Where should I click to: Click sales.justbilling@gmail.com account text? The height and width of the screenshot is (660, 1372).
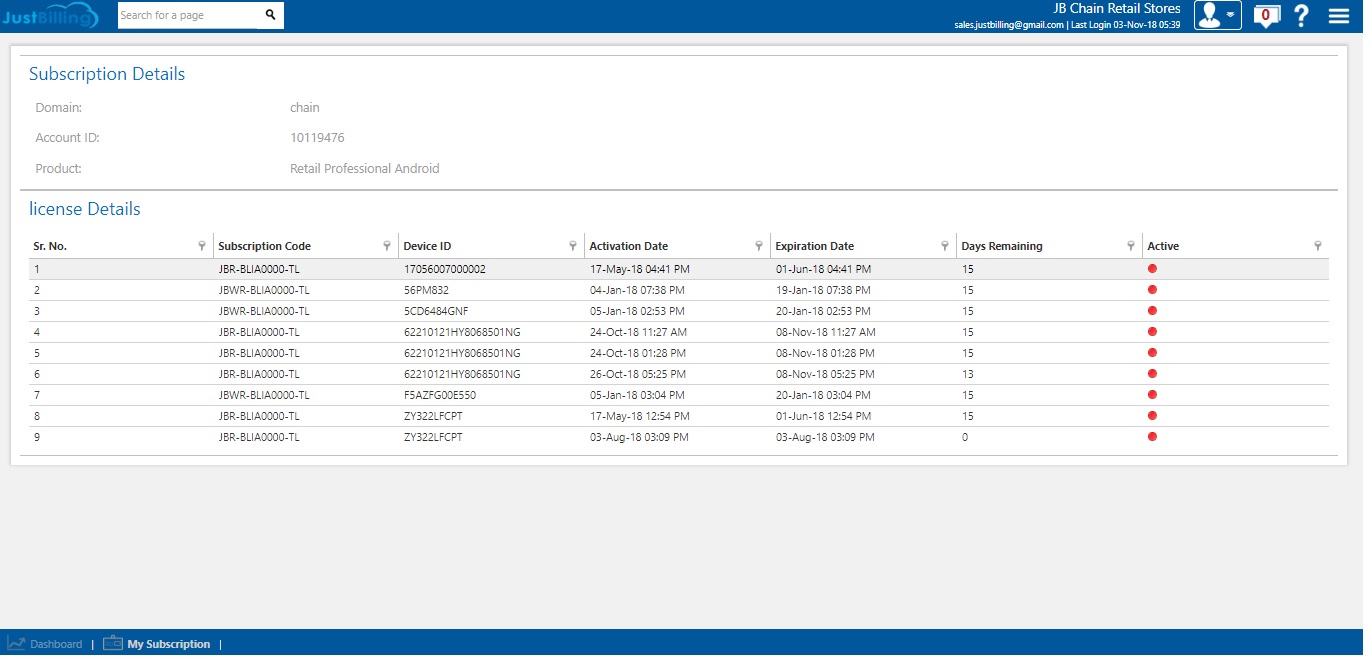(x=1009, y=24)
